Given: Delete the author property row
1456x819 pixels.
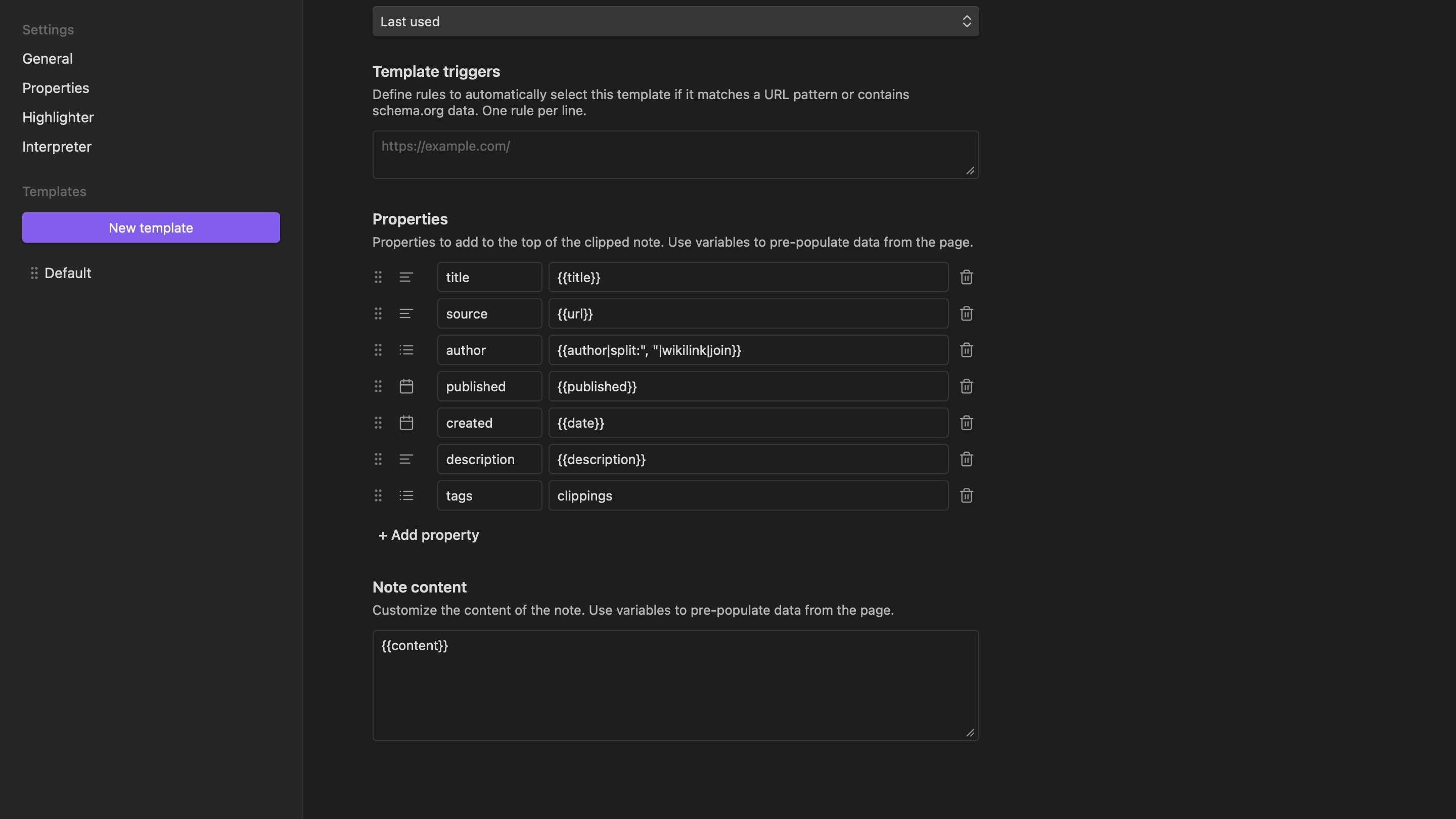Looking at the screenshot, I should point(966,350).
